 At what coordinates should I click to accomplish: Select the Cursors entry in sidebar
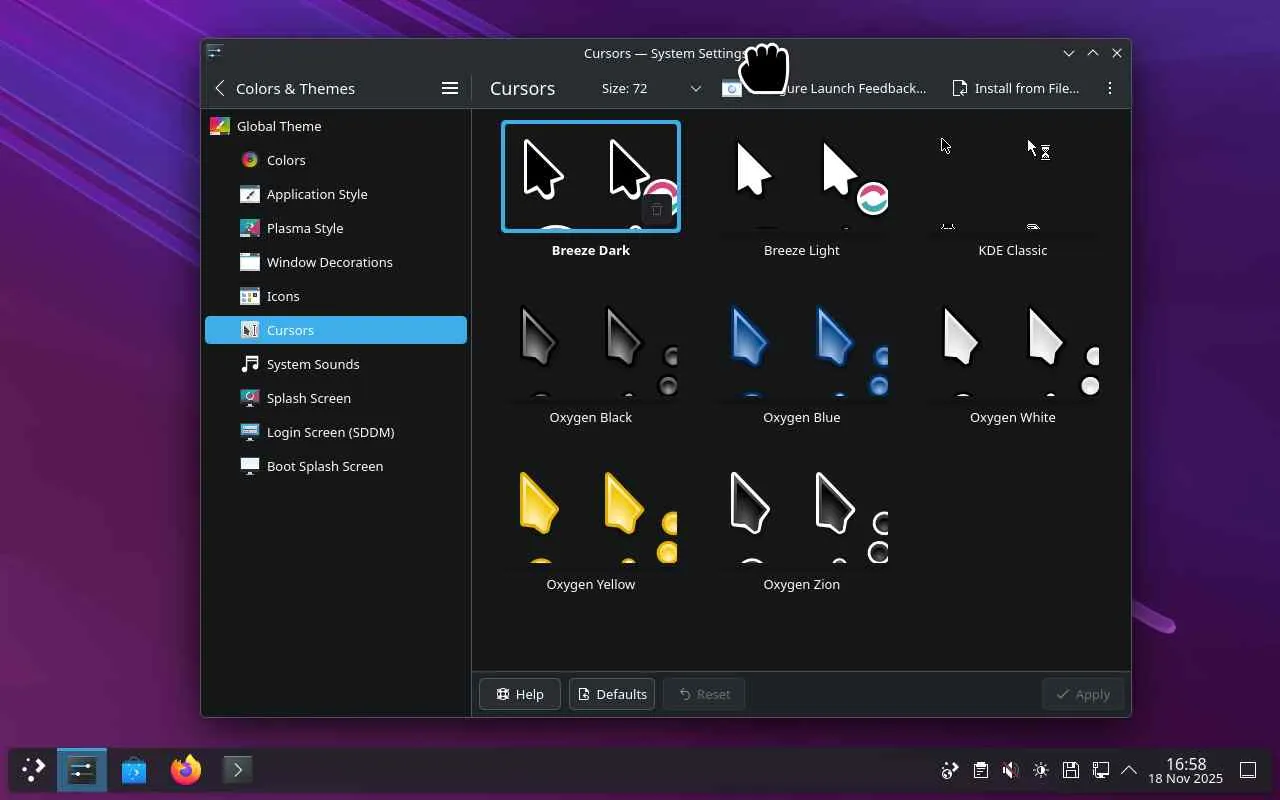pos(336,330)
